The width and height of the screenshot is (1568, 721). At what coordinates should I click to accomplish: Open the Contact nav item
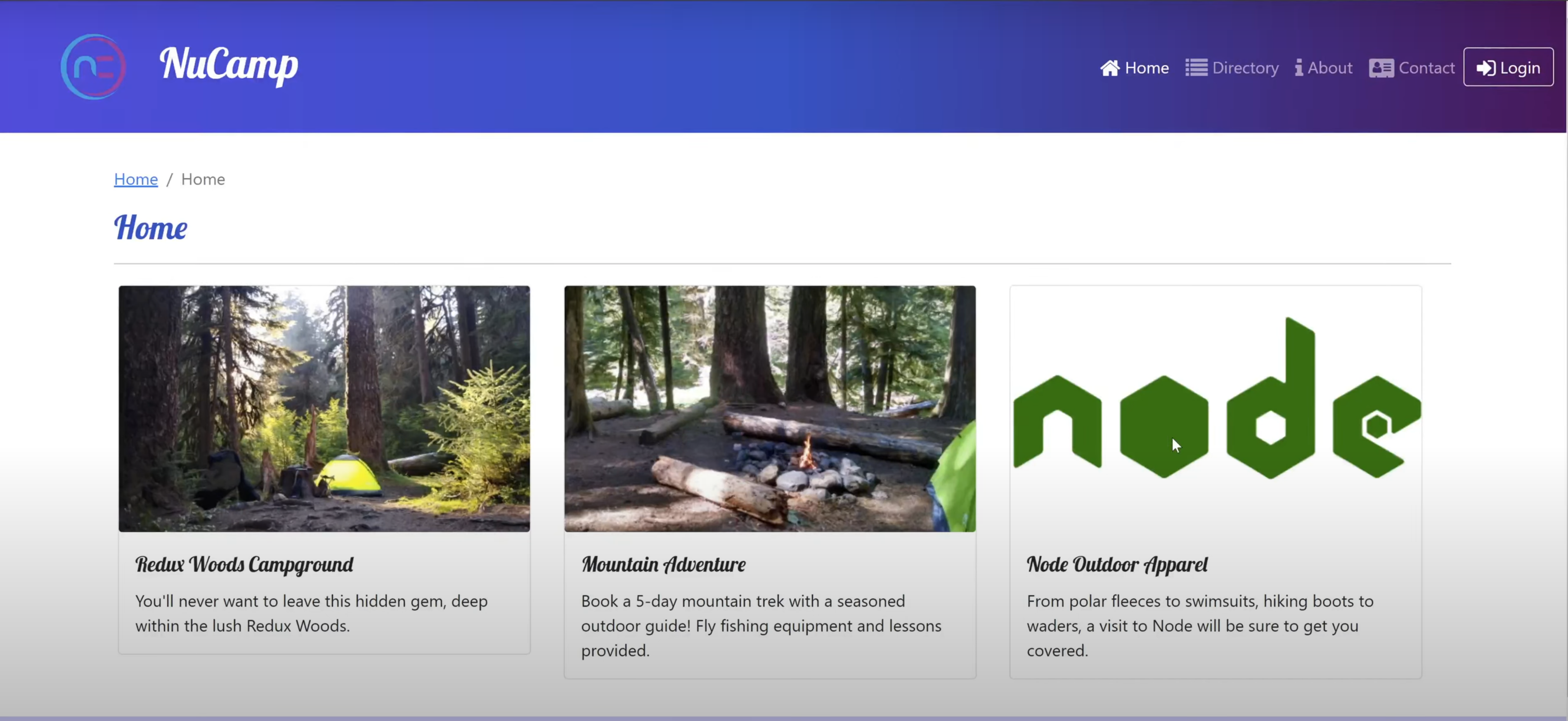click(x=1412, y=68)
